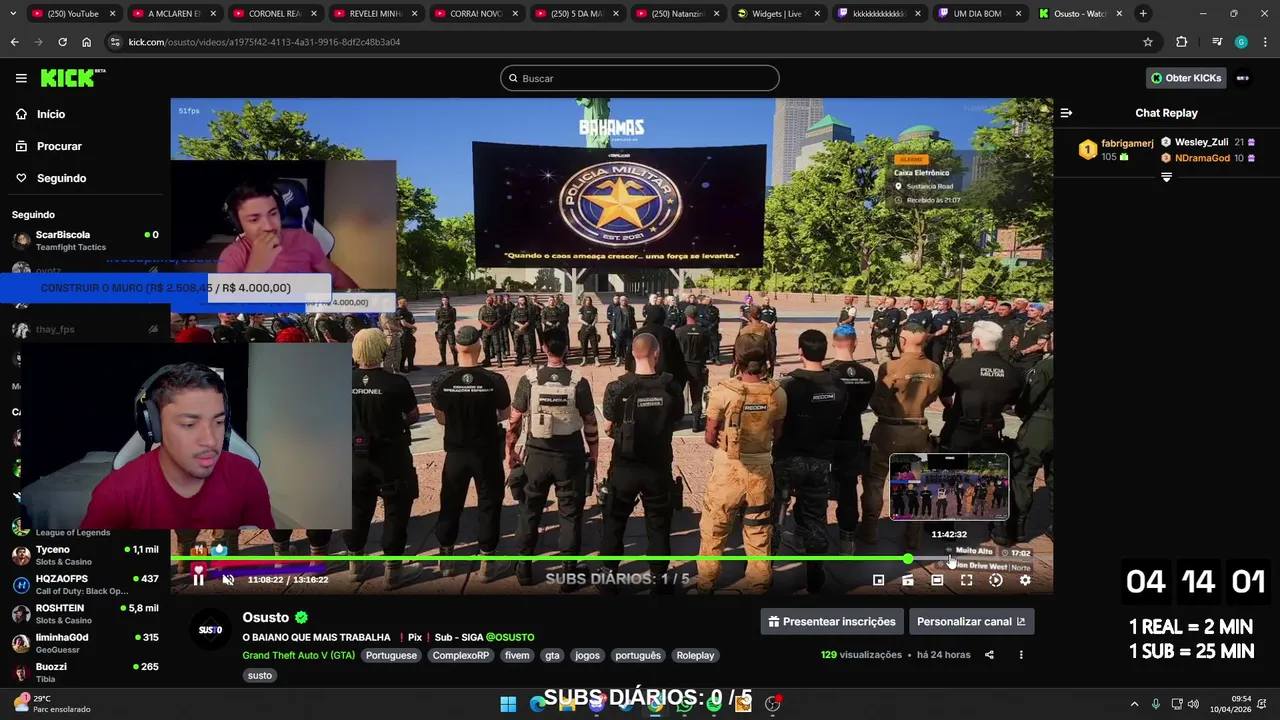Click the KICK logo
Image resolution: width=1280 pixels, height=720 pixels.
(x=72, y=78)
